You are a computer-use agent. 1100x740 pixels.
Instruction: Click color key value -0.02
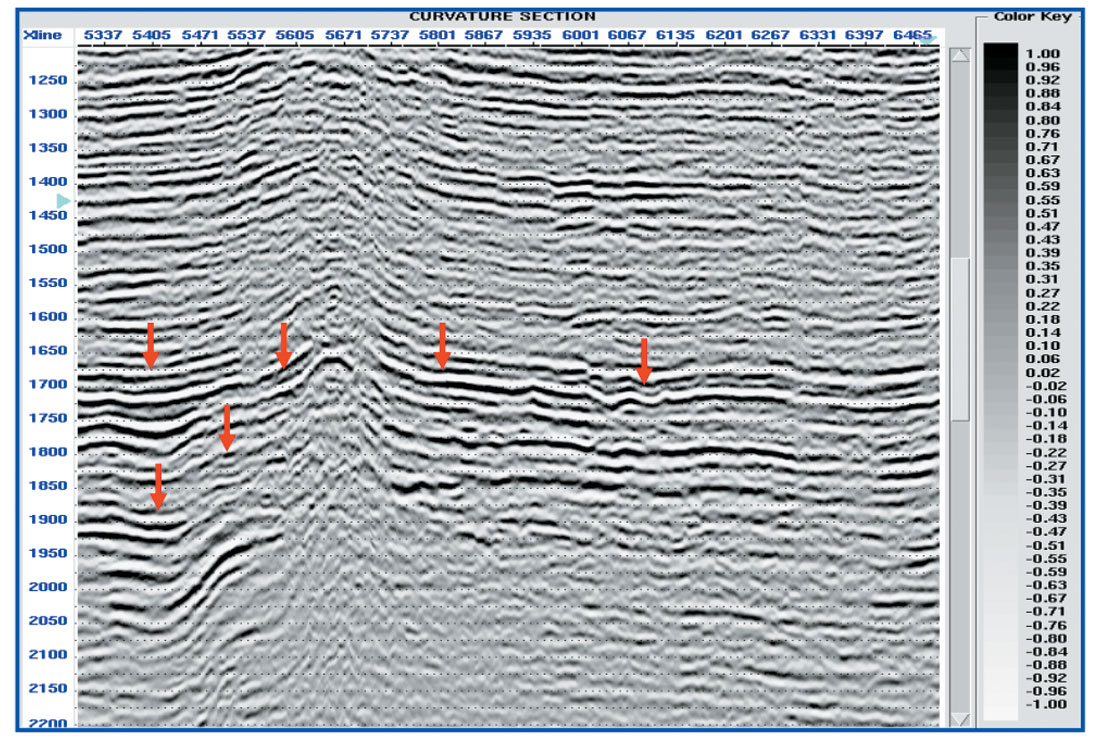(1046, 386)
